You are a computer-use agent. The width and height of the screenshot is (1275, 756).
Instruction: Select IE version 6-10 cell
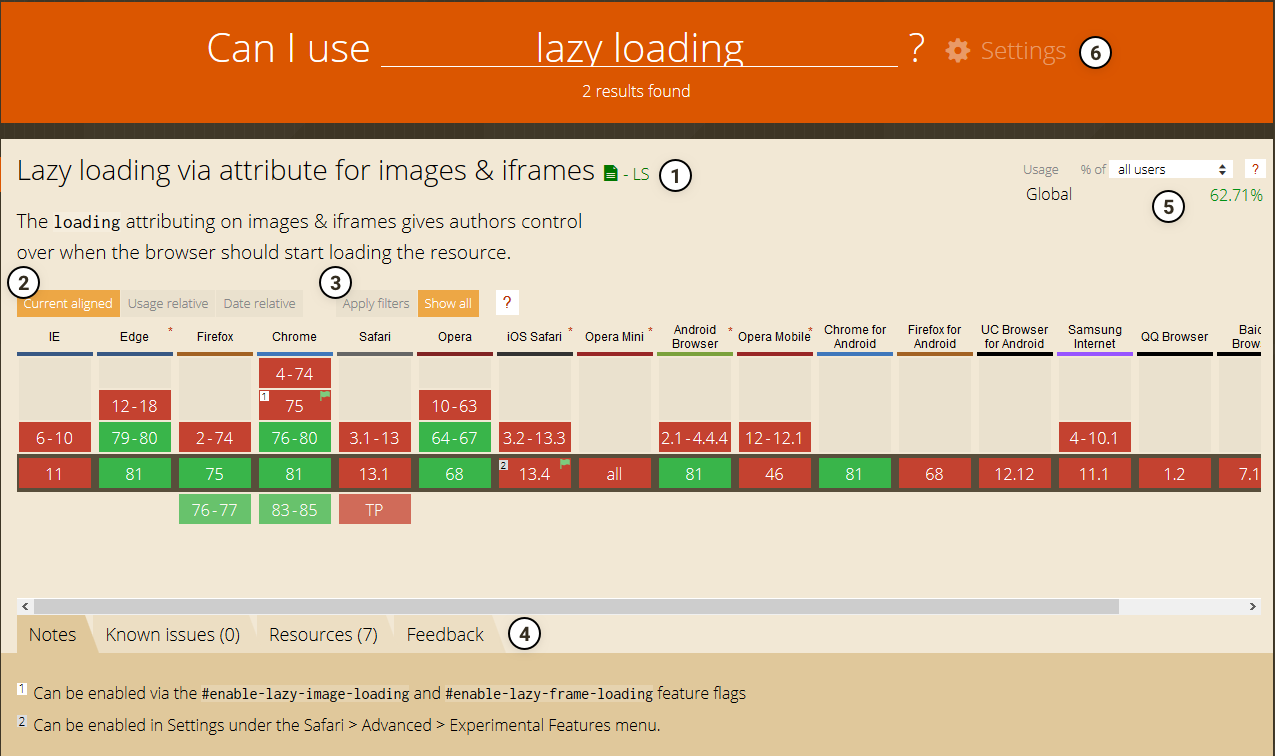tap(55, 437)
